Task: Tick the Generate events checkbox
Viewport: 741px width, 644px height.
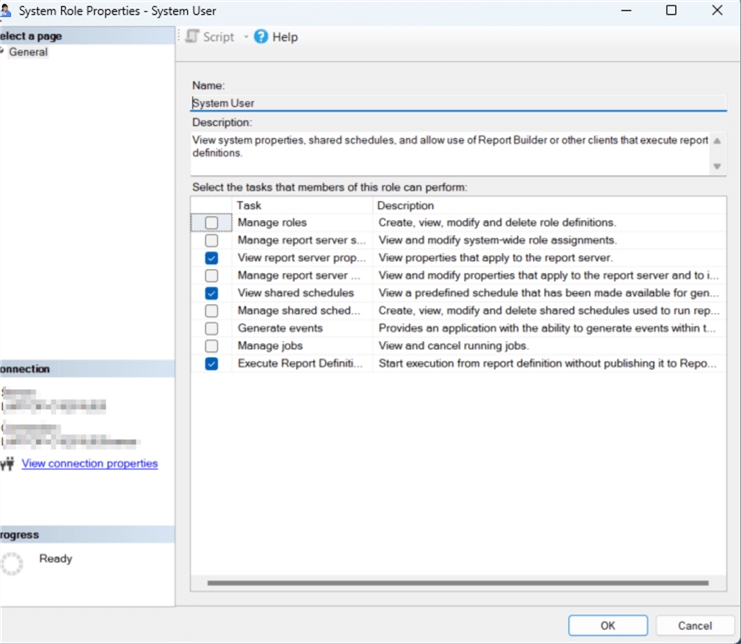Action: click(211, 328)
